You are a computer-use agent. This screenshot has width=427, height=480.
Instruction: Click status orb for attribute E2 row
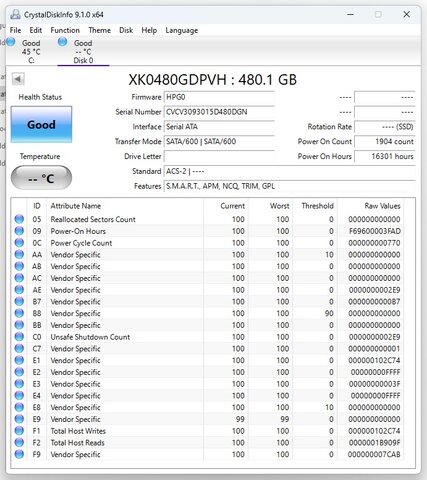(19, 372)
